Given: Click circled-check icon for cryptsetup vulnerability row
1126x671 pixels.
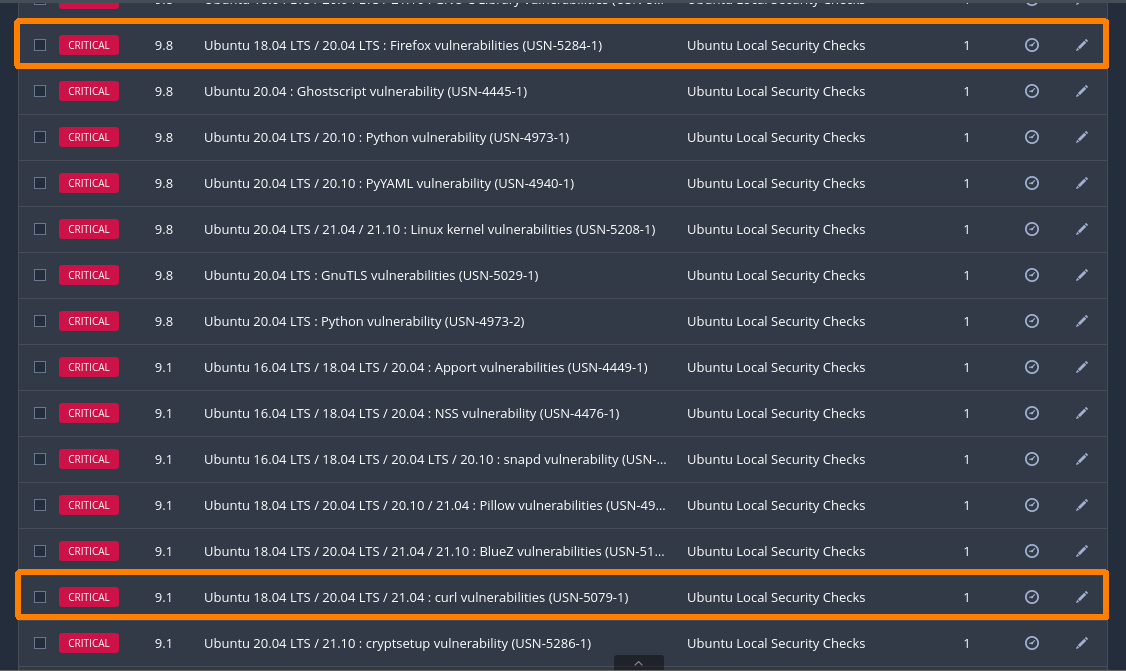Looking at the screenshot, I should [1032, 643].
